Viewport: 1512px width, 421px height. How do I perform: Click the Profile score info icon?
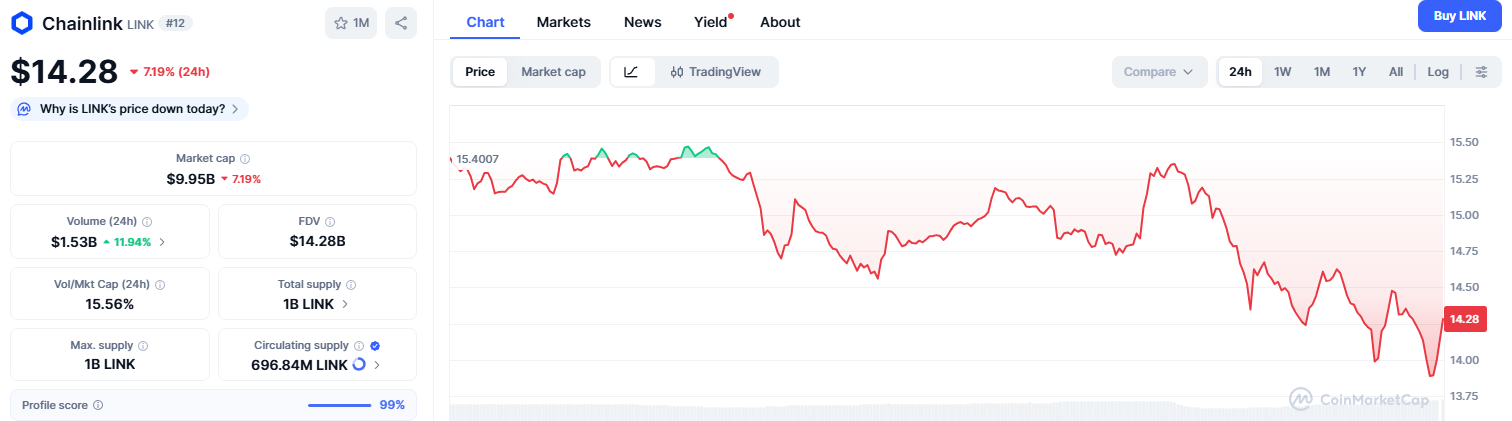click(x=98, y=405)
